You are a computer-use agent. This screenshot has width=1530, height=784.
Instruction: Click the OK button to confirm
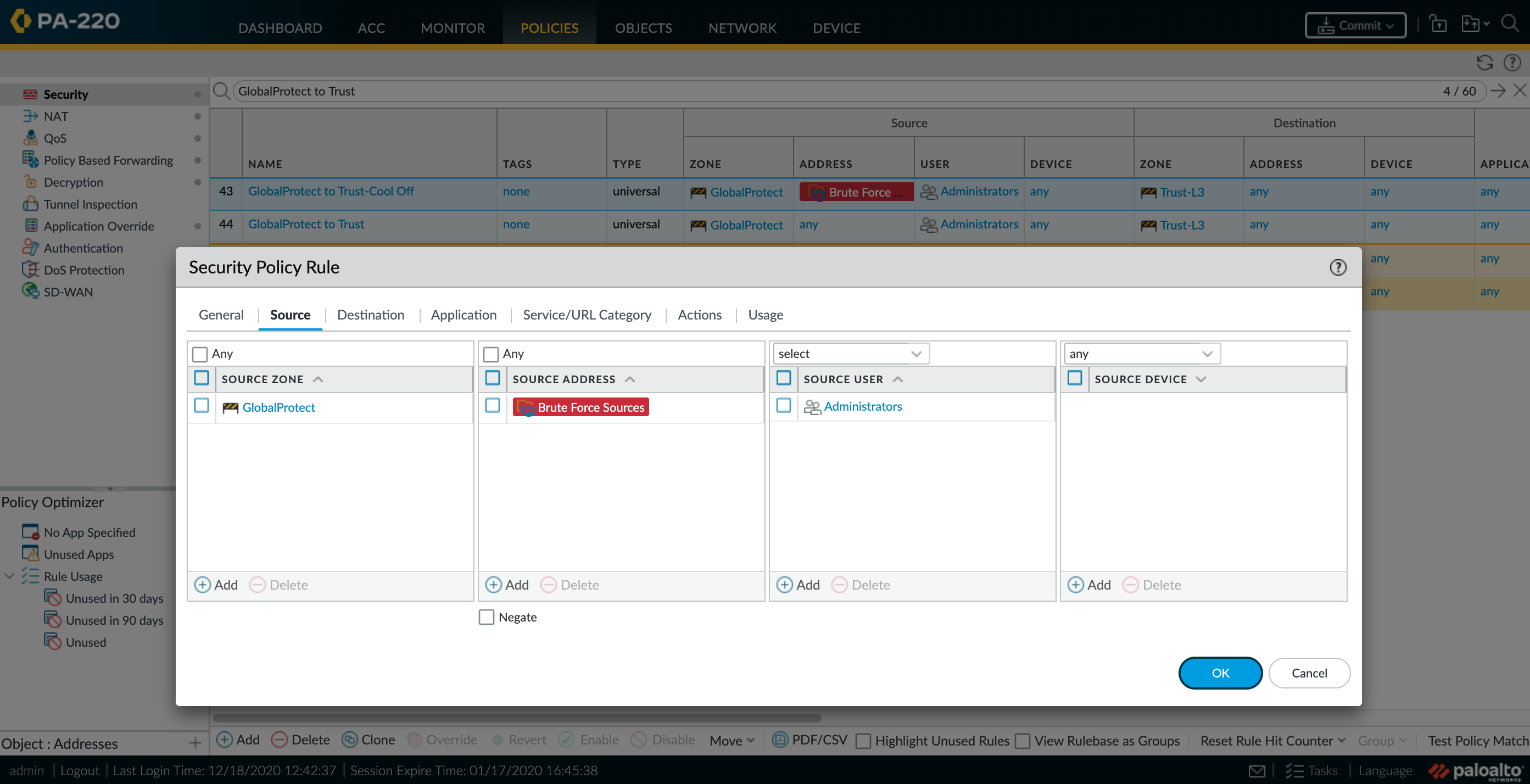[x=1220, y=672]
